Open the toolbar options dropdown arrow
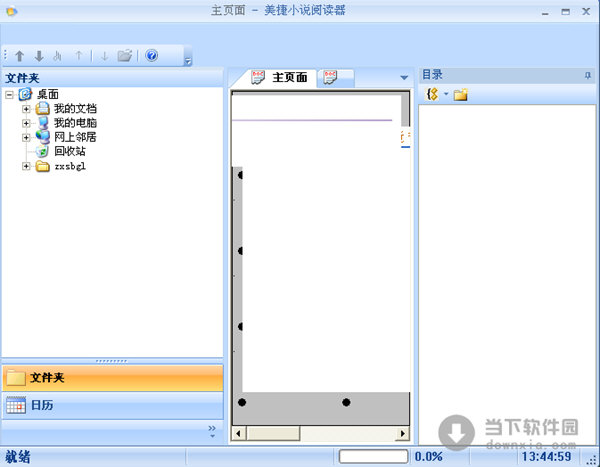Image resolution: width=600 pixels, height=467 pixels. (x=188, y=61)
